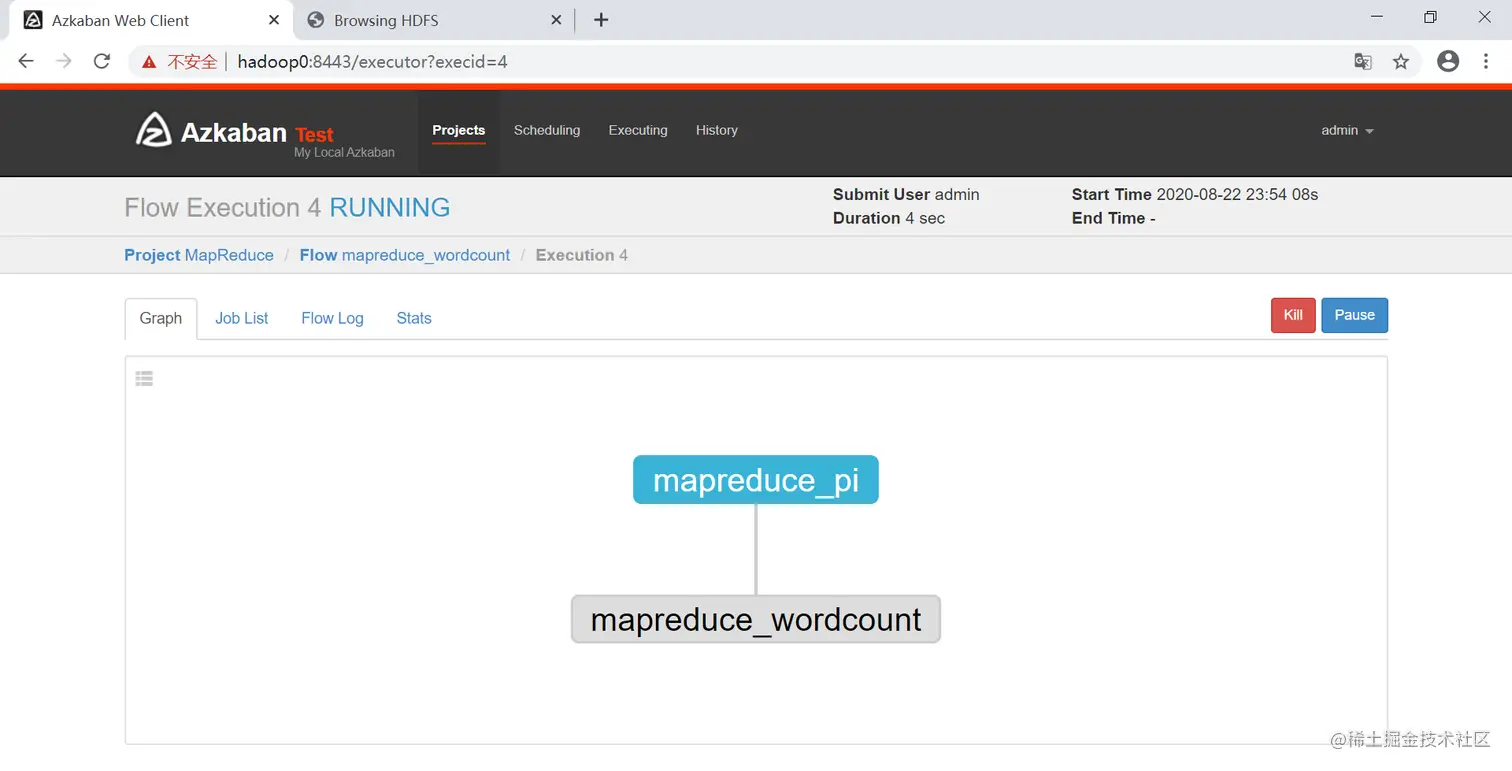Image resolution: width=1512 pixels, height=771 pixels.
Task: Reload the page with the refresh icon
Action: coord(101,61)
